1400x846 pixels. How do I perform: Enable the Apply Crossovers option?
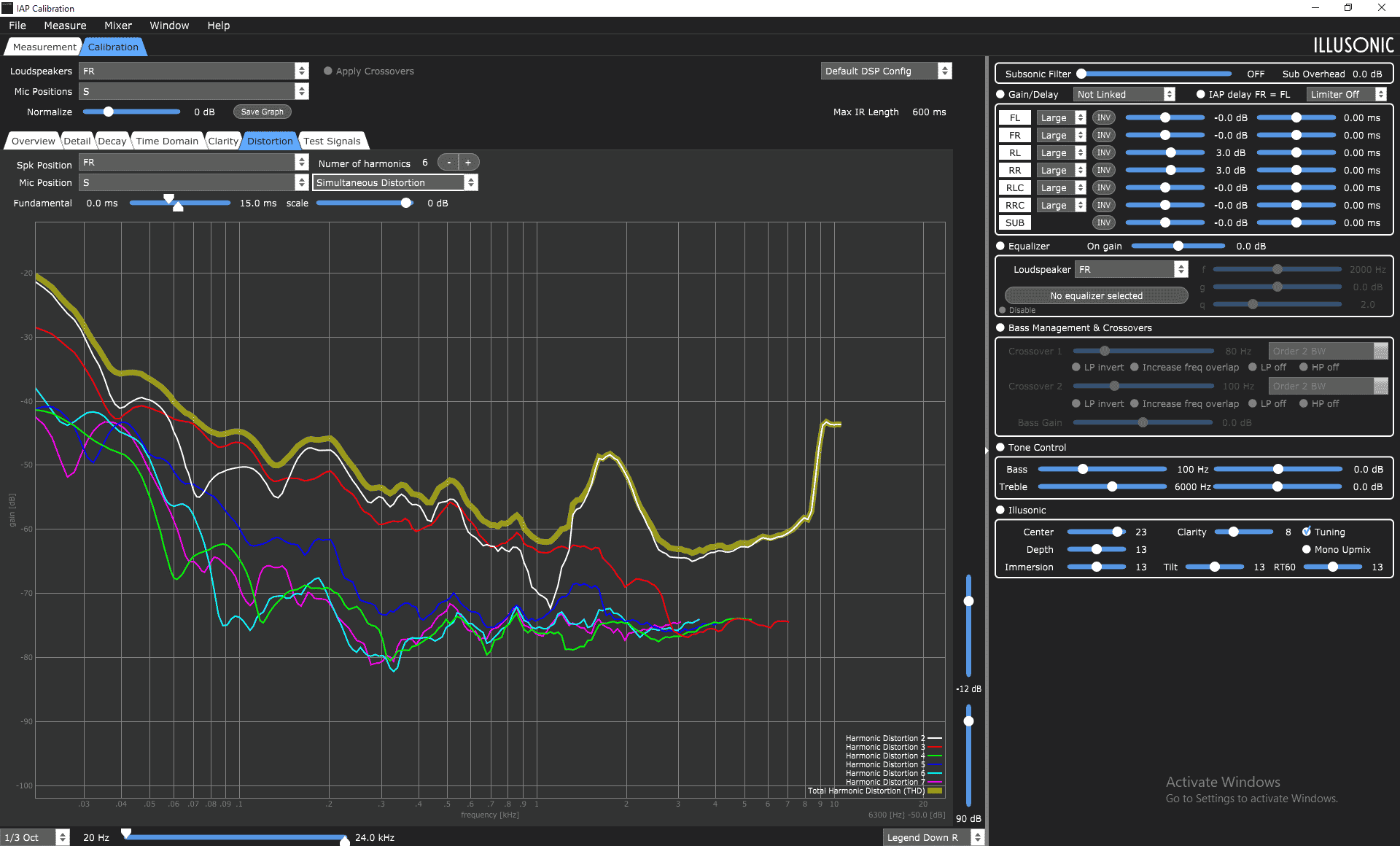click(x=328, y=71)
